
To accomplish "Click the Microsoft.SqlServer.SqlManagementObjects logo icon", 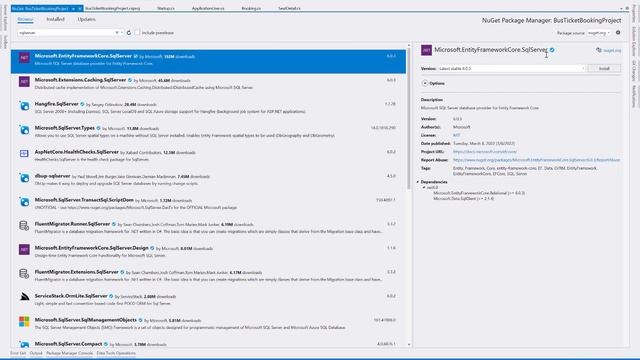I will coord(24,322).
